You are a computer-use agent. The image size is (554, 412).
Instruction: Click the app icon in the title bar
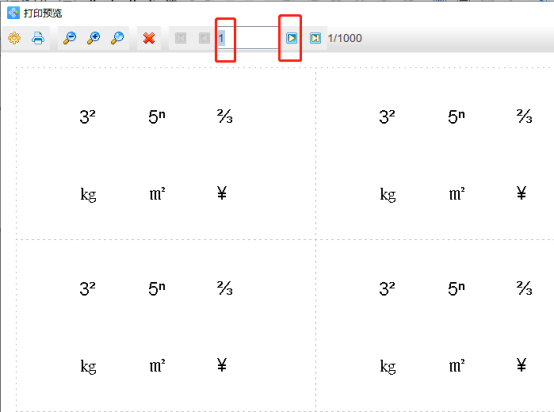[13, 13]
